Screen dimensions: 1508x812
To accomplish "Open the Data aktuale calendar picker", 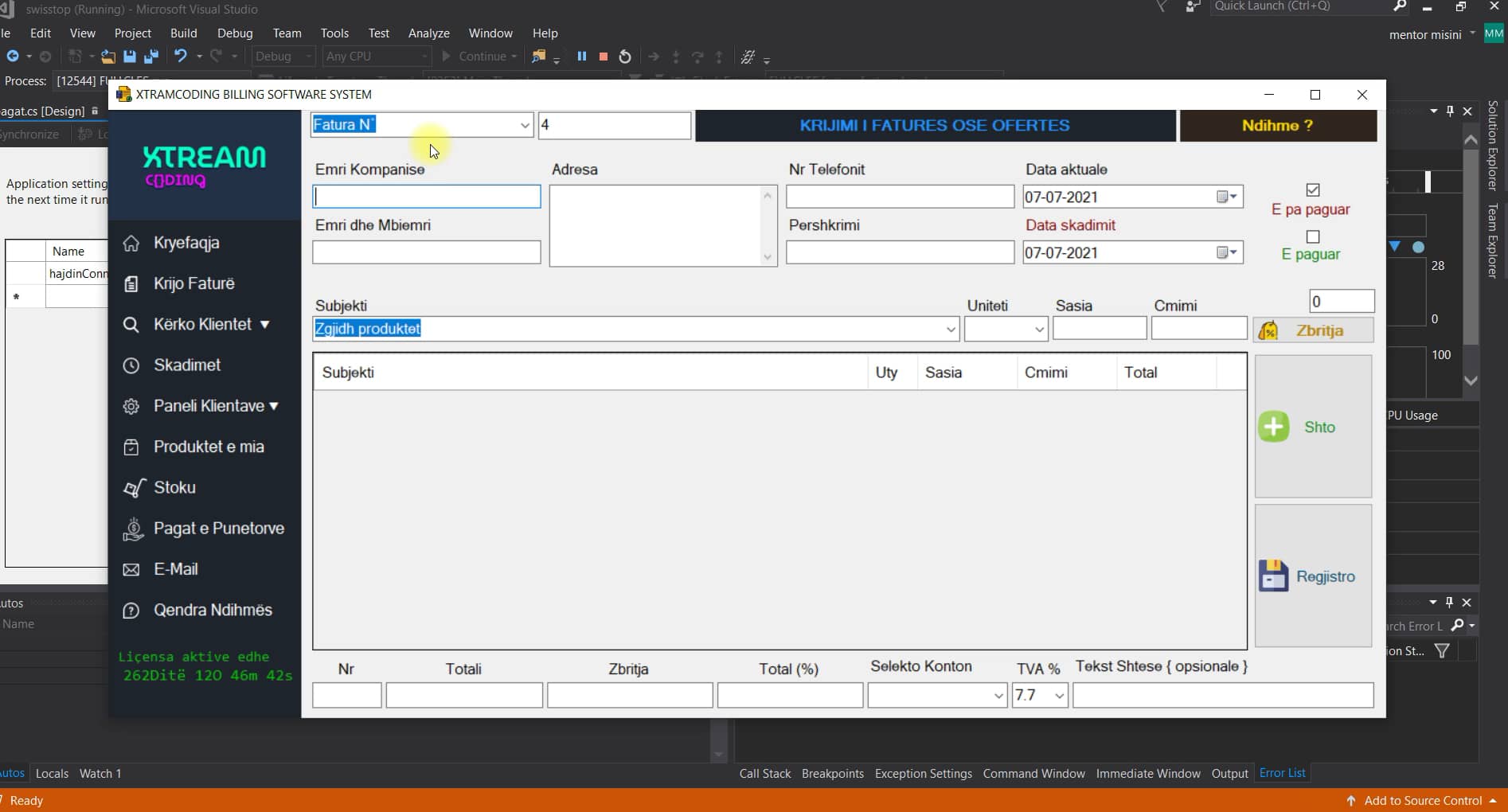I will [1227, 197].
